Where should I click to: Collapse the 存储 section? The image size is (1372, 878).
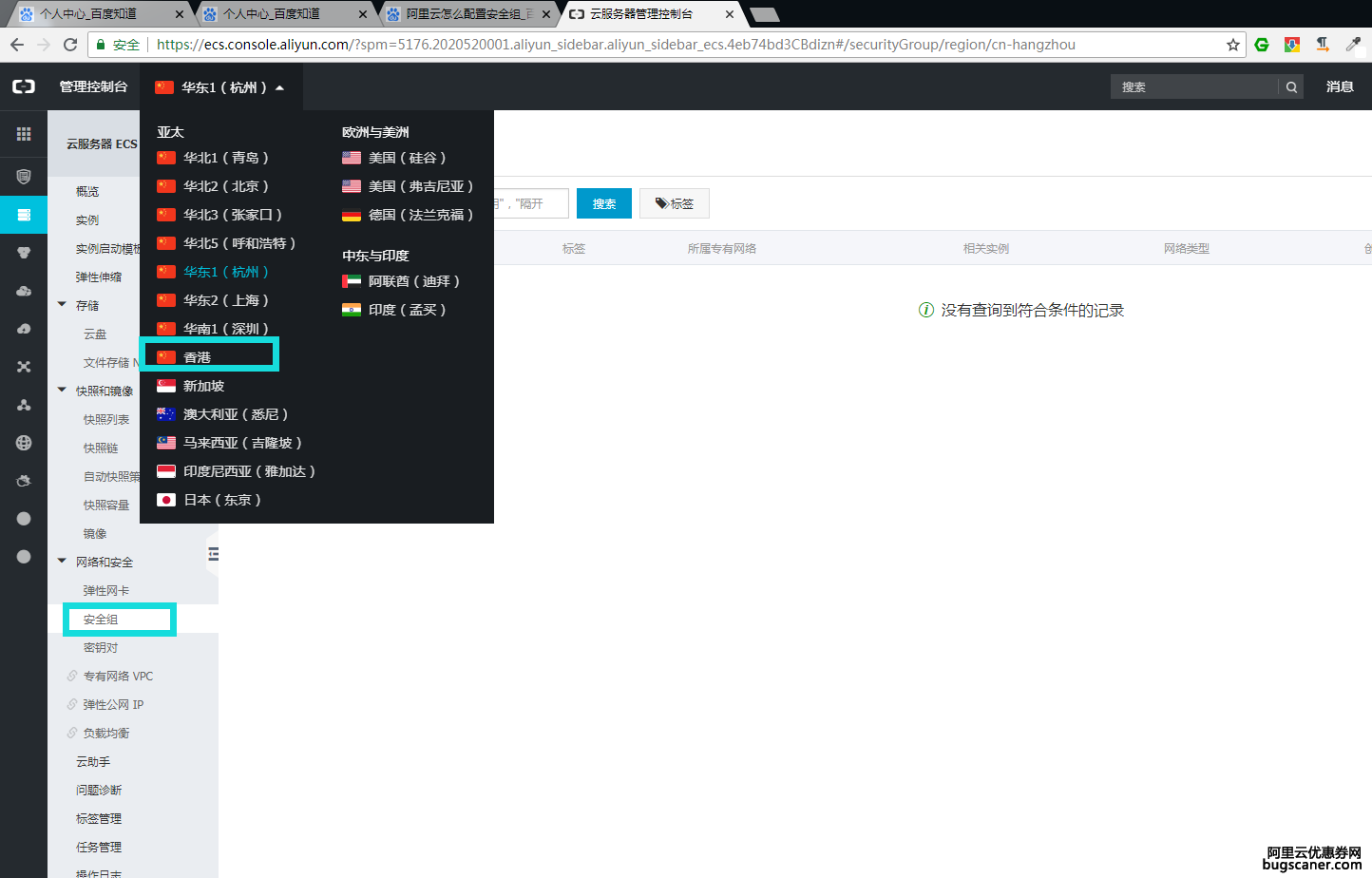[x=62, y=305]
